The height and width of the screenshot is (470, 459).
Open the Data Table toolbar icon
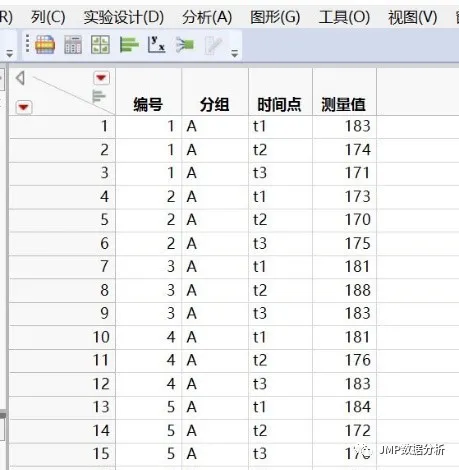45,45
